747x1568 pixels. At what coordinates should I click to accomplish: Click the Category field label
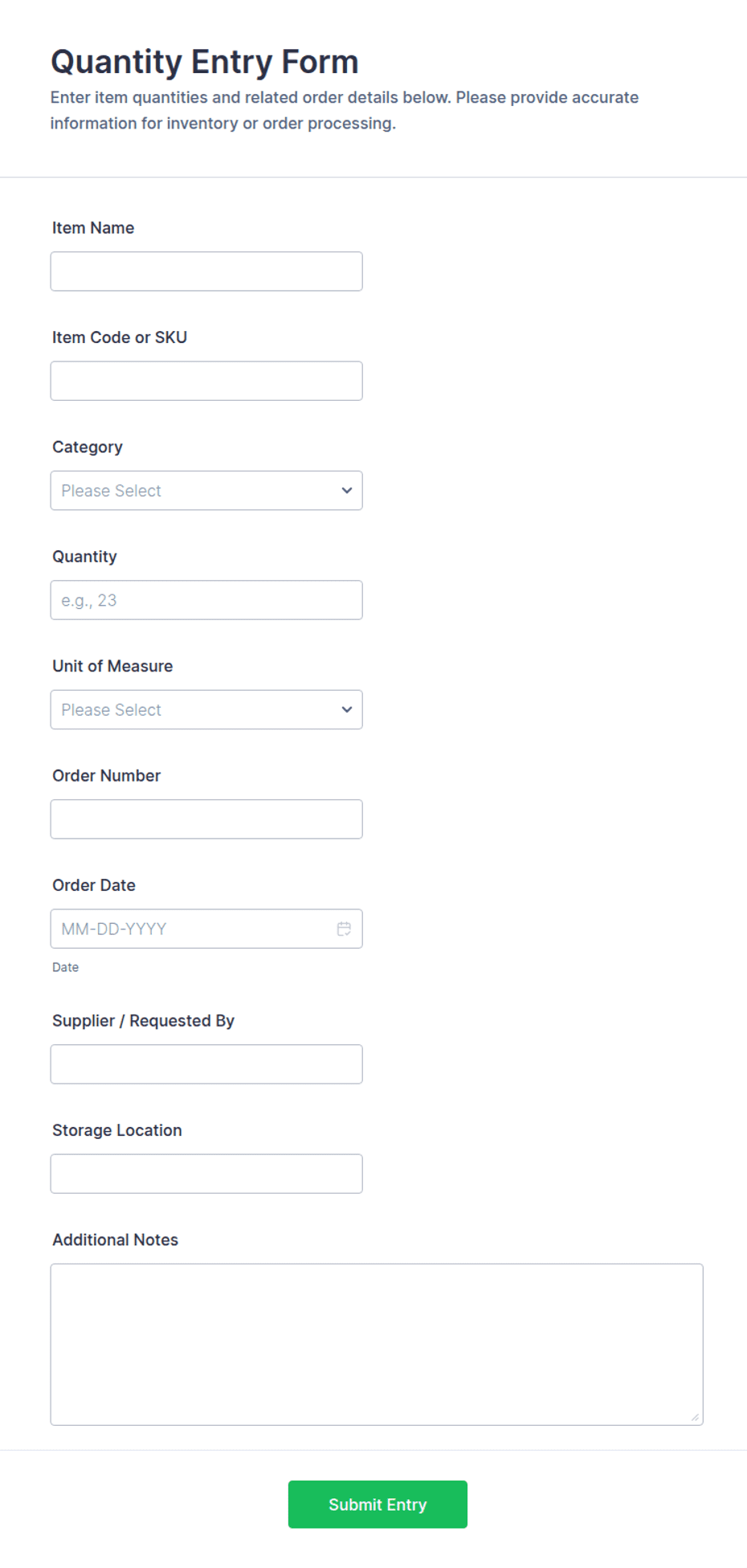tap(88, 447)
